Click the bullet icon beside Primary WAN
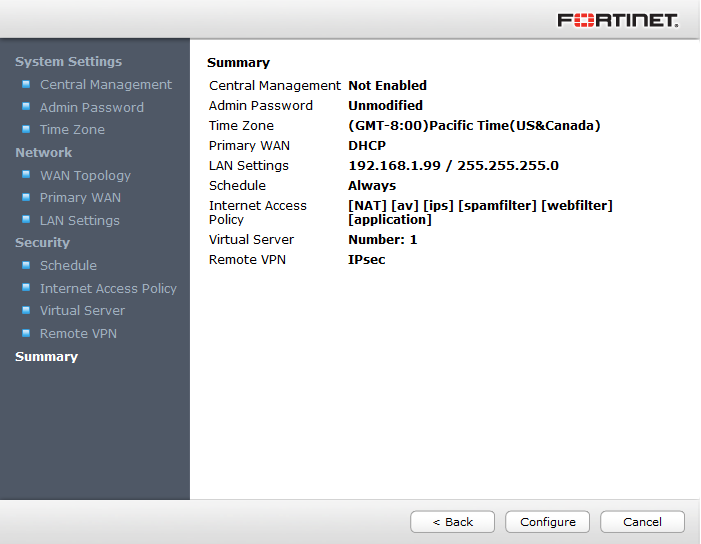The height and width of the screenshot is (544, 701). coord(26,197)
